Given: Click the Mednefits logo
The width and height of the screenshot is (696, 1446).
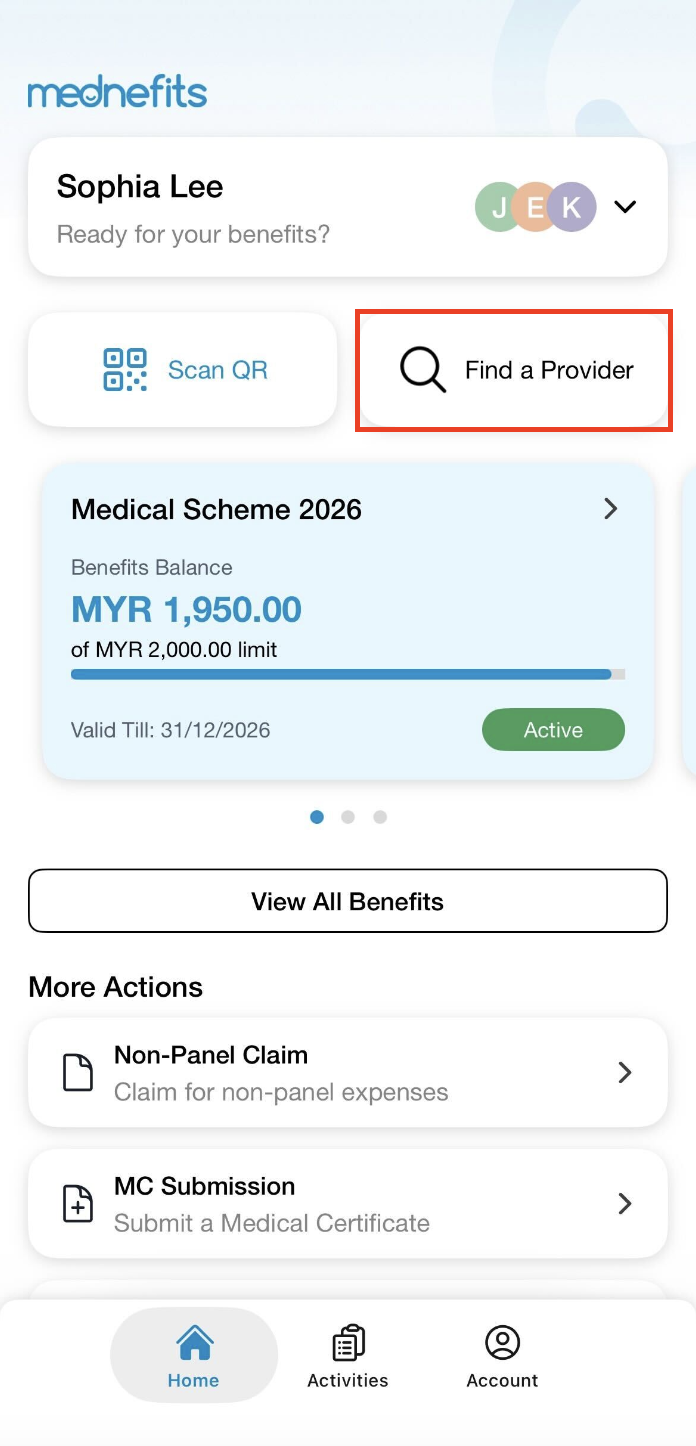Looking at the screenshot, I should (118, 93).
